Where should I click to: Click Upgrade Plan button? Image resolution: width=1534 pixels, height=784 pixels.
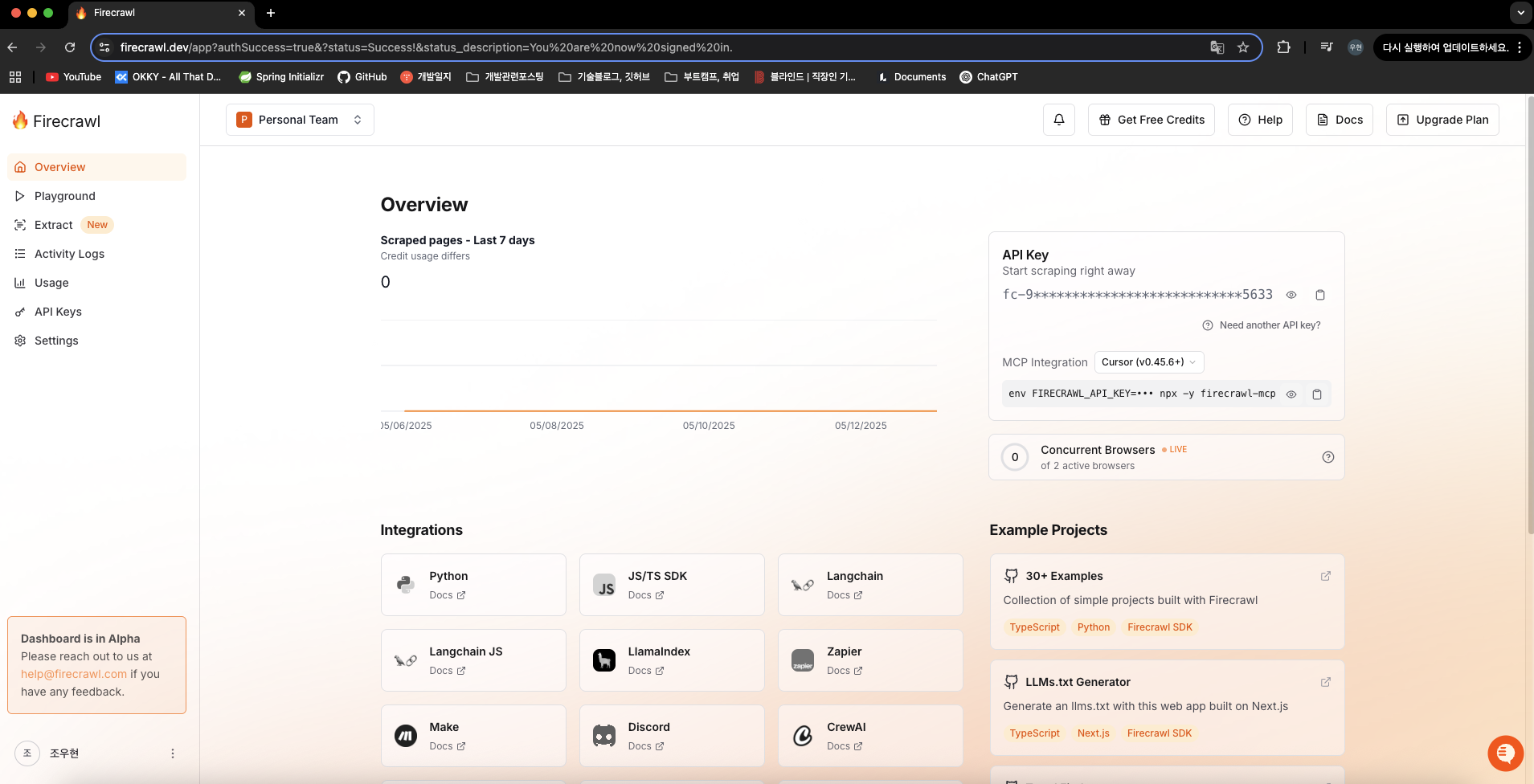coord(1442,120)
